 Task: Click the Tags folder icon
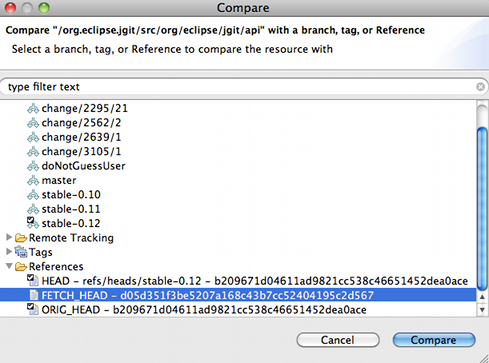[21, 252]
